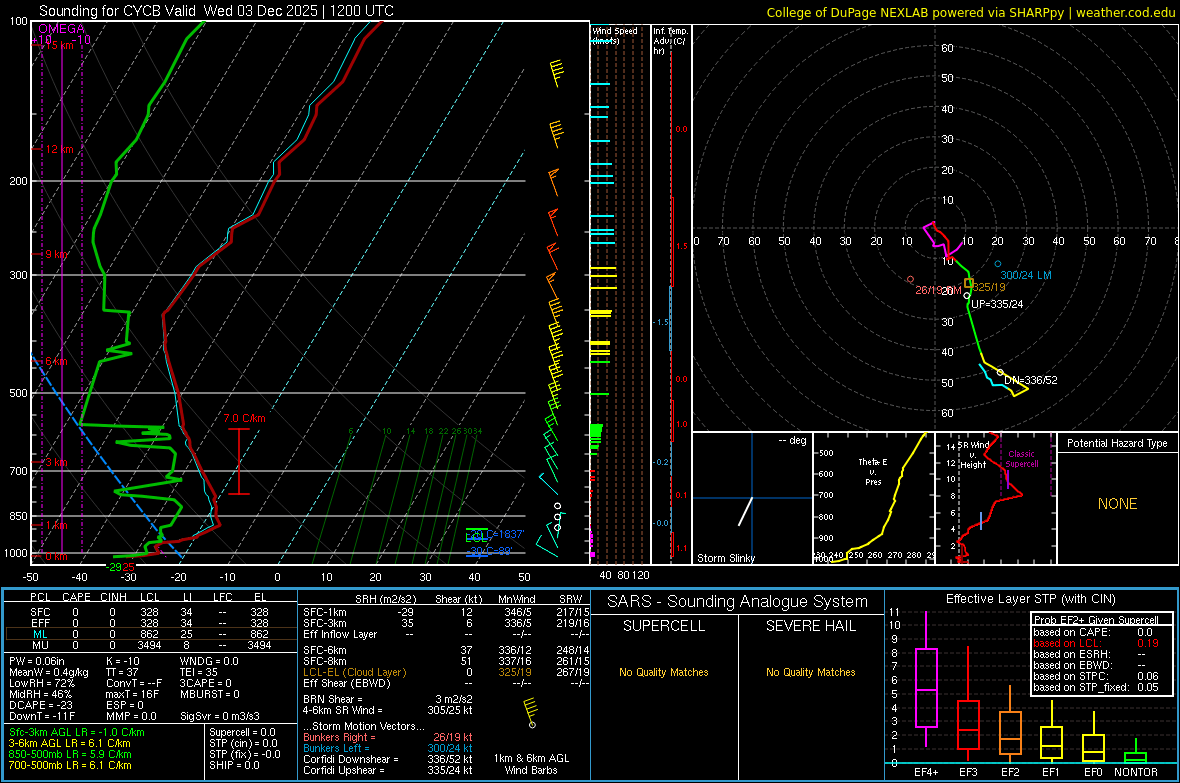Viewport: 1180px width, 783px height.
Task: Click the SARS - Sounding Analogue System heading
Action: coord(738,602)
